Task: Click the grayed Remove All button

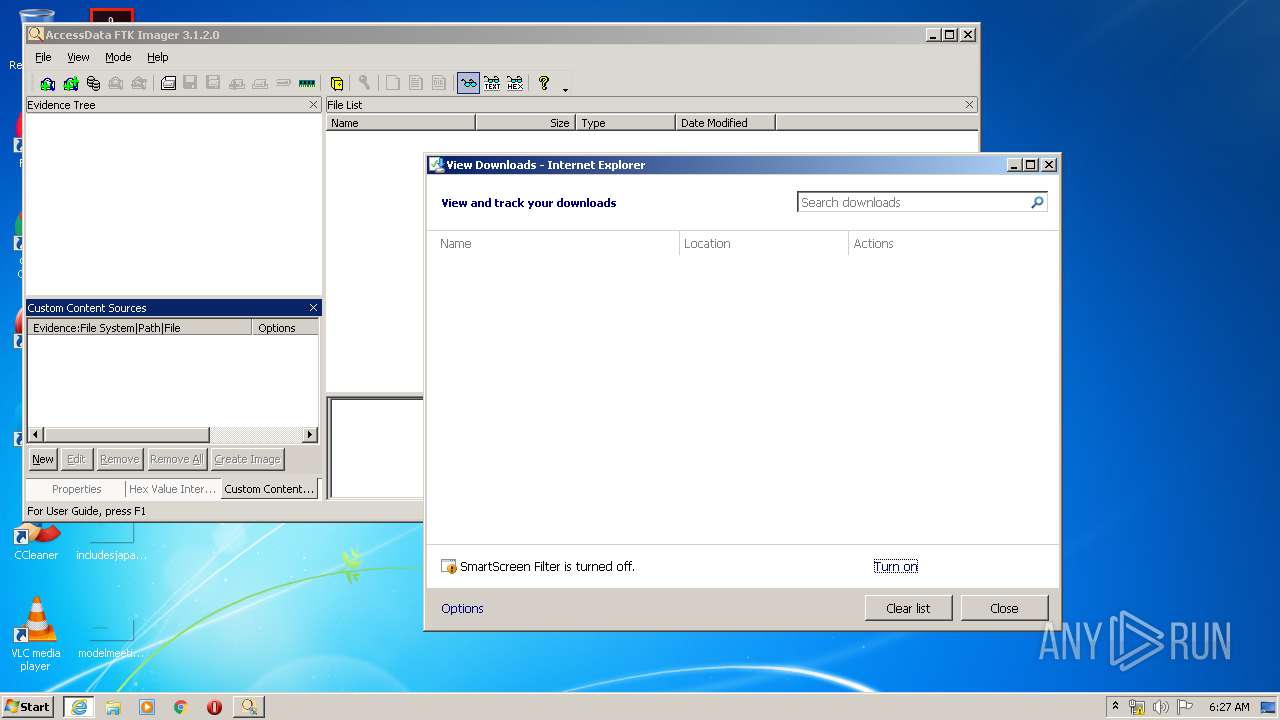Action: click(x=176, y=459)
